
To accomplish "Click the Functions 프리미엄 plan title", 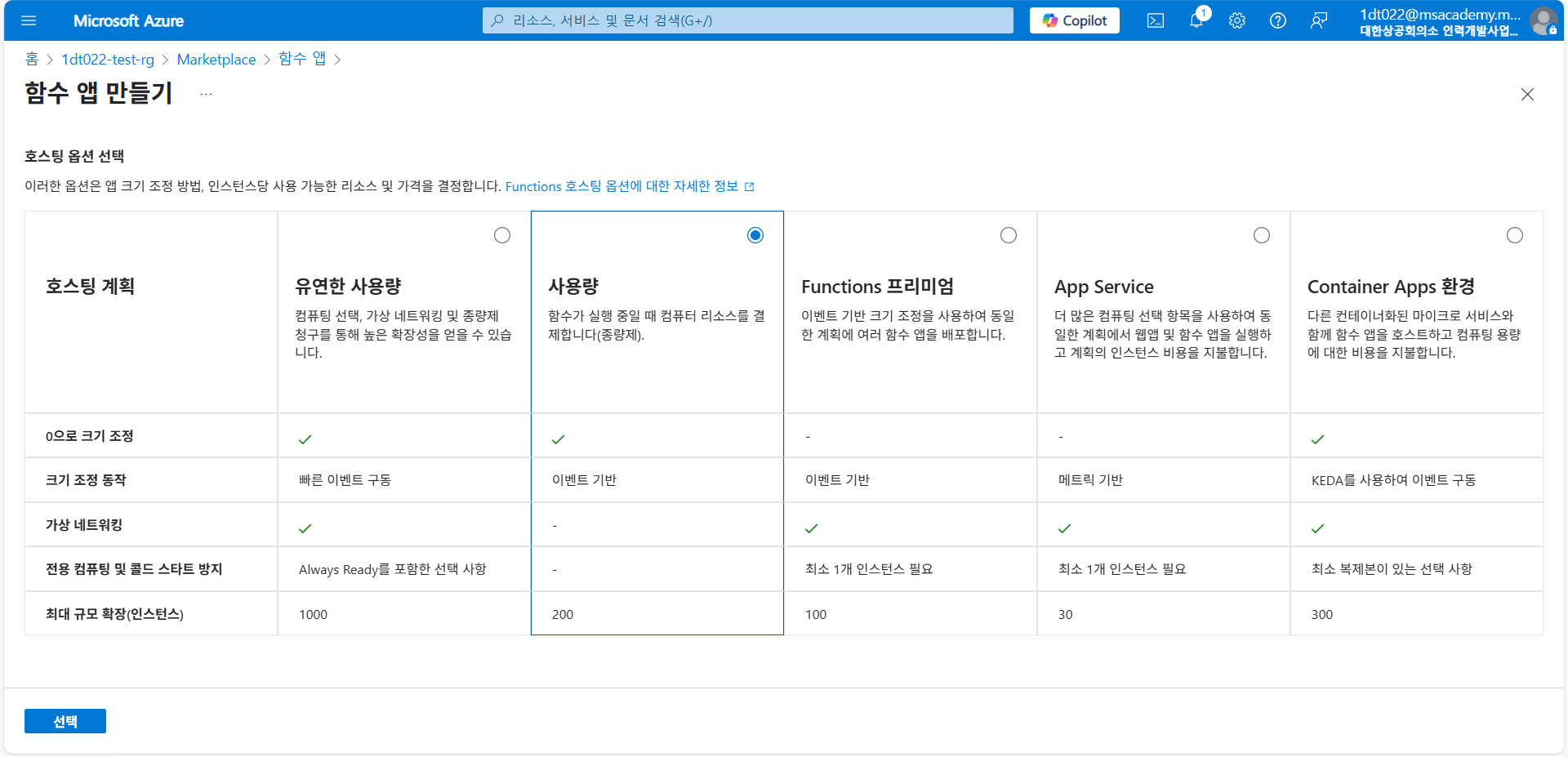I will coord(877,287).
